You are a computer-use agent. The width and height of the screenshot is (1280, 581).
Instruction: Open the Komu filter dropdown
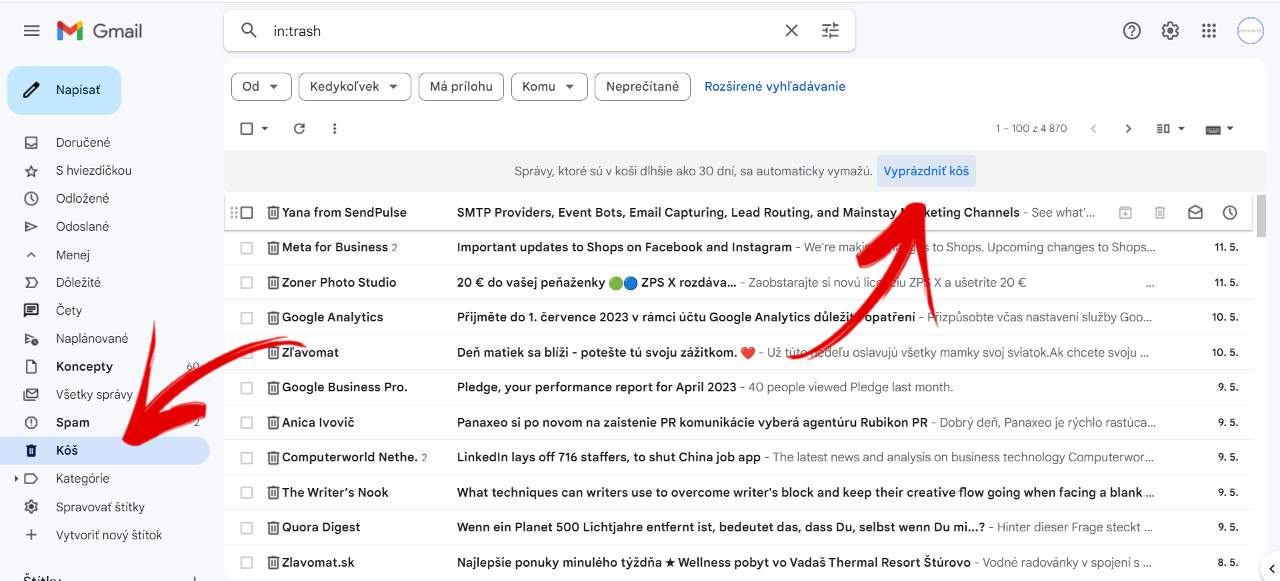(549, 87)
